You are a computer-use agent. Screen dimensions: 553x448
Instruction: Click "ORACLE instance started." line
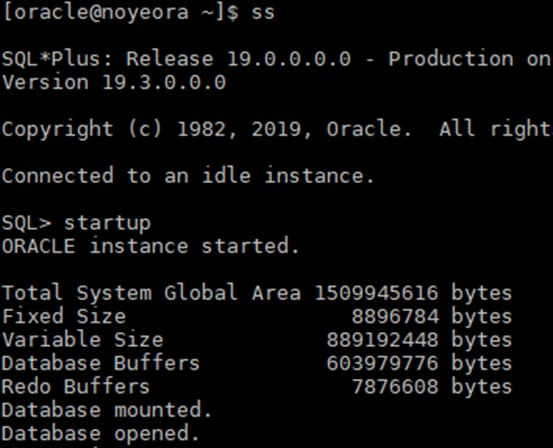tap(151, 246)
